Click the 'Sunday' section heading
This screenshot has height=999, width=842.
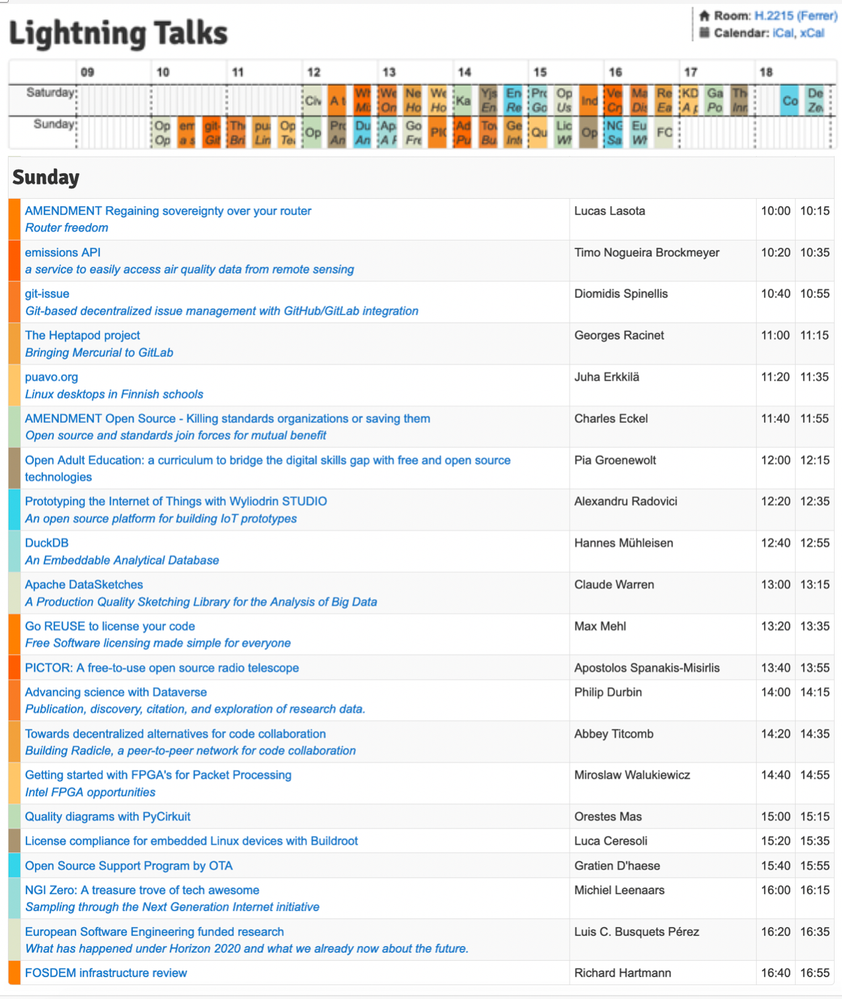46,177
